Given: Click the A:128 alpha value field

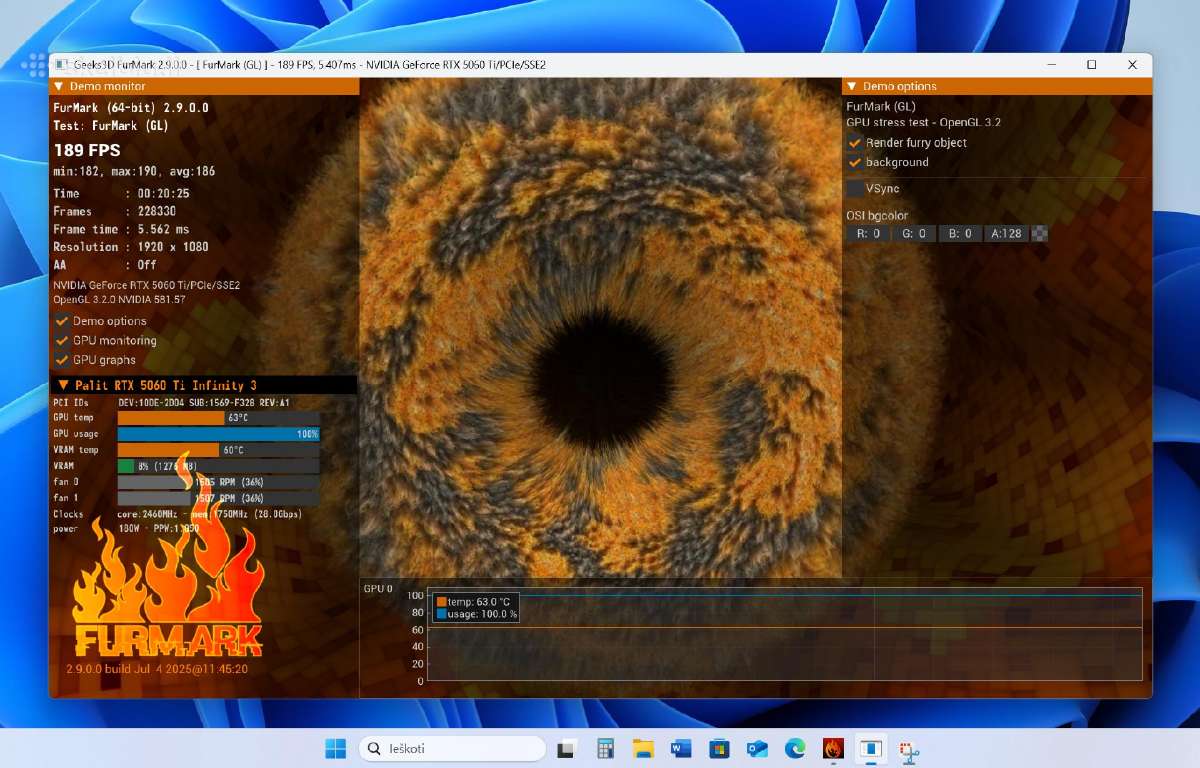Looking at the screenshot, I should point(1006,233).
